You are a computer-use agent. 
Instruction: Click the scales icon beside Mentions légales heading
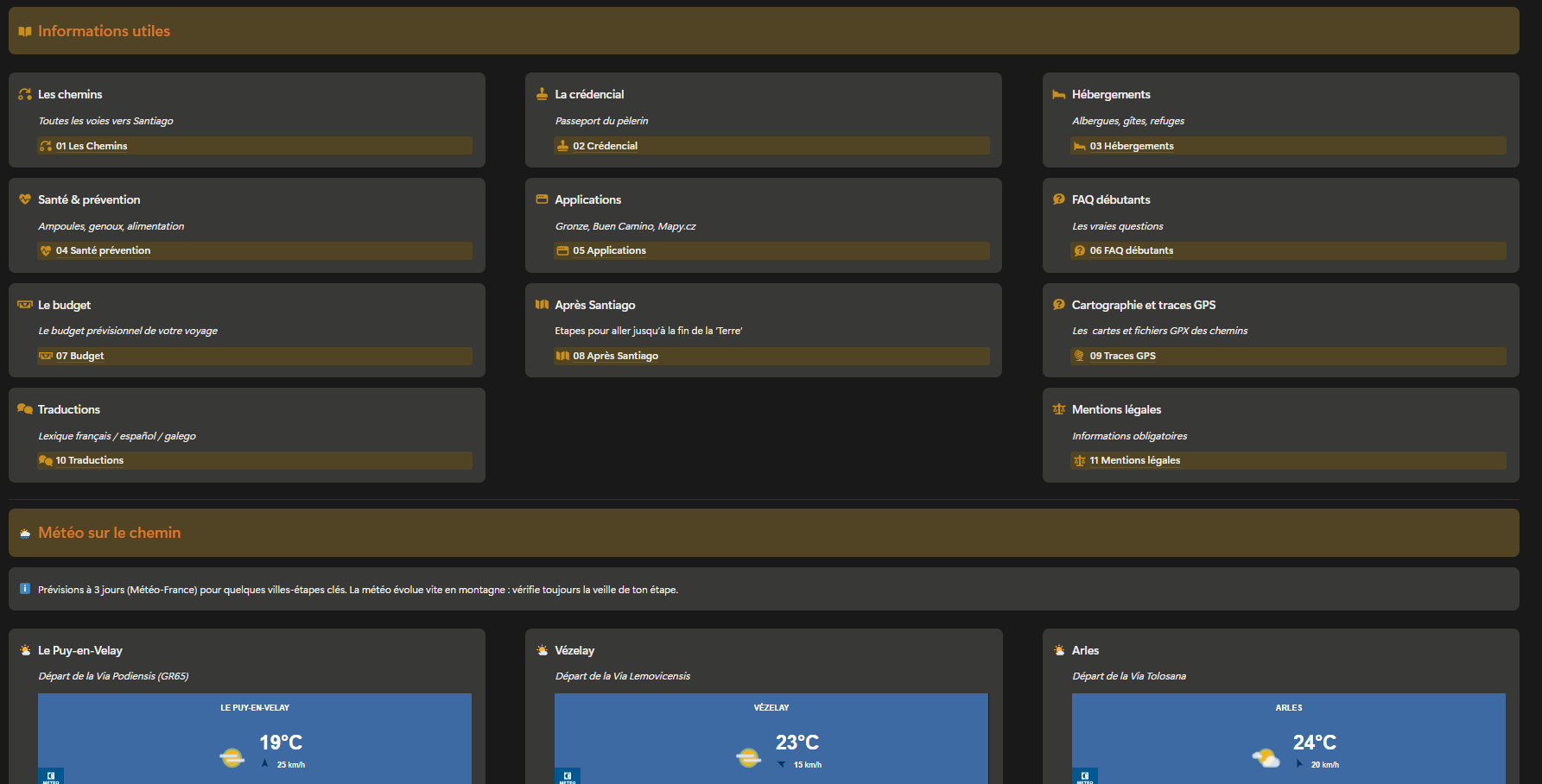(1058, 409)
